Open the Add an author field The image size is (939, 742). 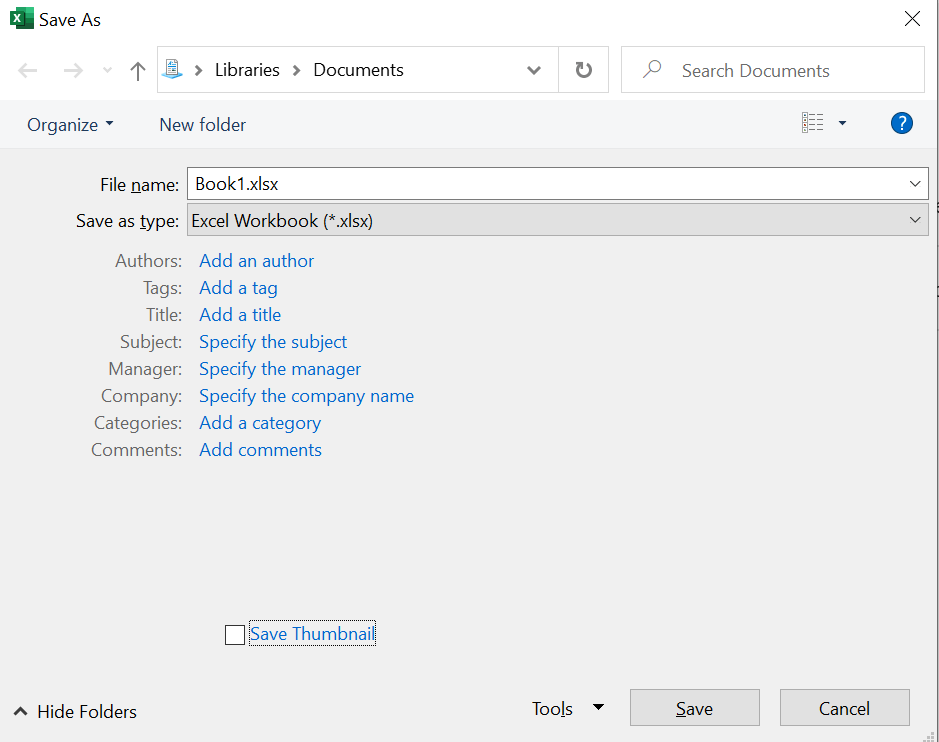[256, 260]
